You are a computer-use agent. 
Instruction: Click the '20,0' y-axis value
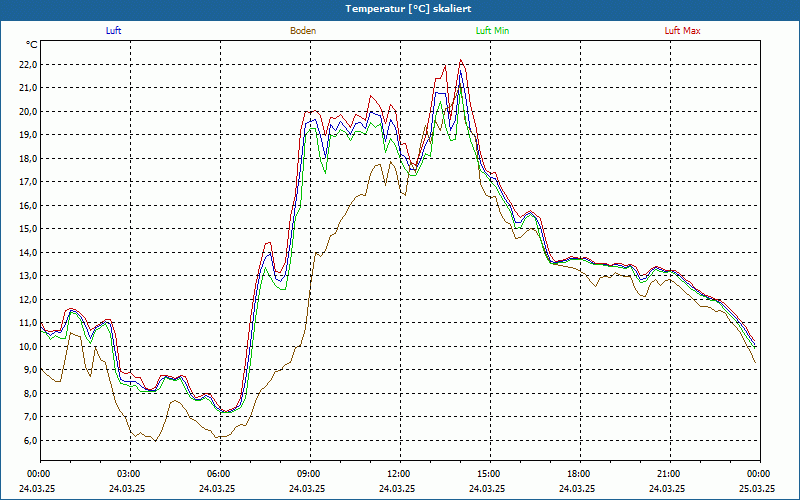click(x=28, y=112)
